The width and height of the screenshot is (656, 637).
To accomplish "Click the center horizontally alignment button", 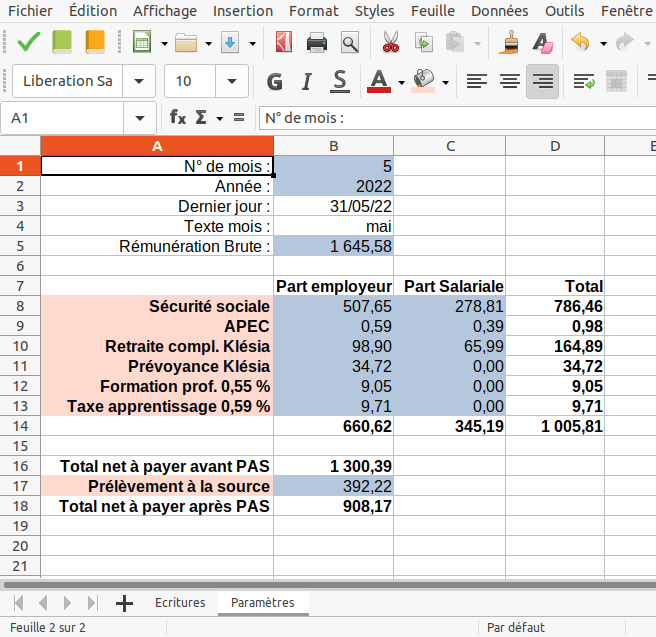I will tap(510, 81).
